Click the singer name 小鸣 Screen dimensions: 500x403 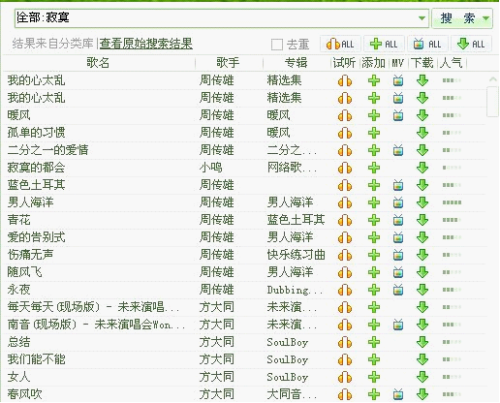(211, 168)
